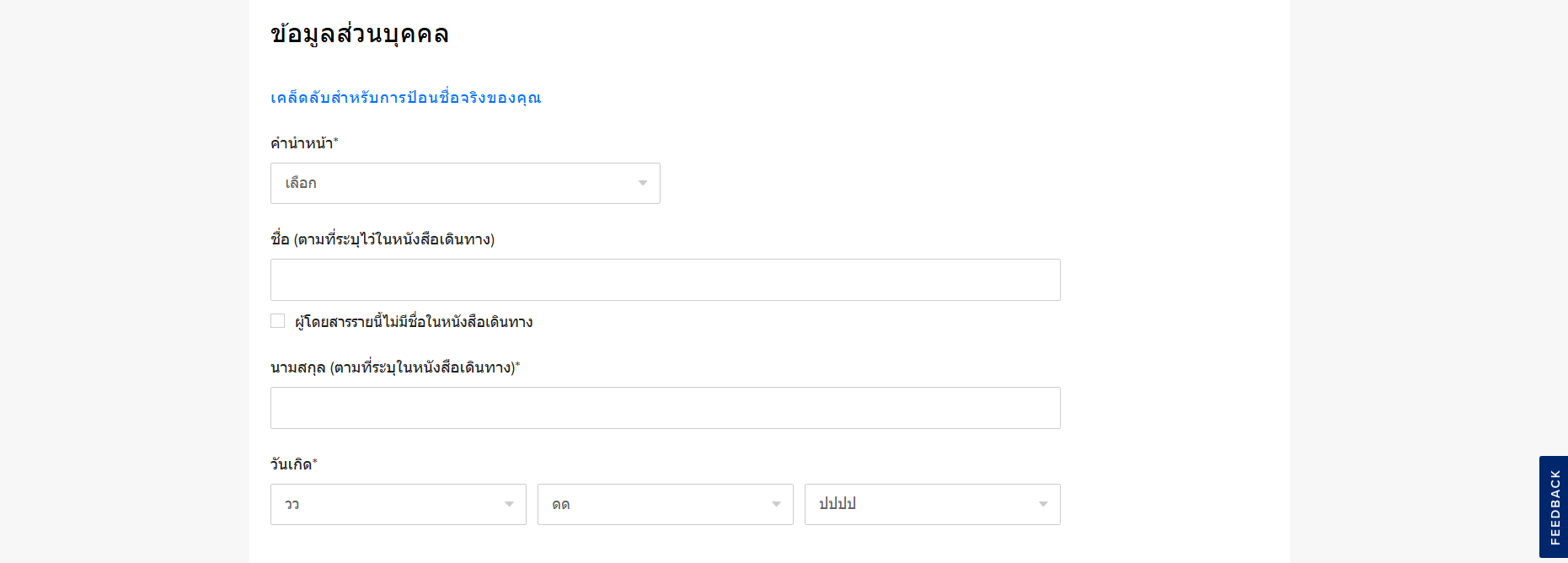The width and height of the screenshot is (1568, 563).
Task: Click the arrow icon of the title dropdown
Action: tap(643, 183)
